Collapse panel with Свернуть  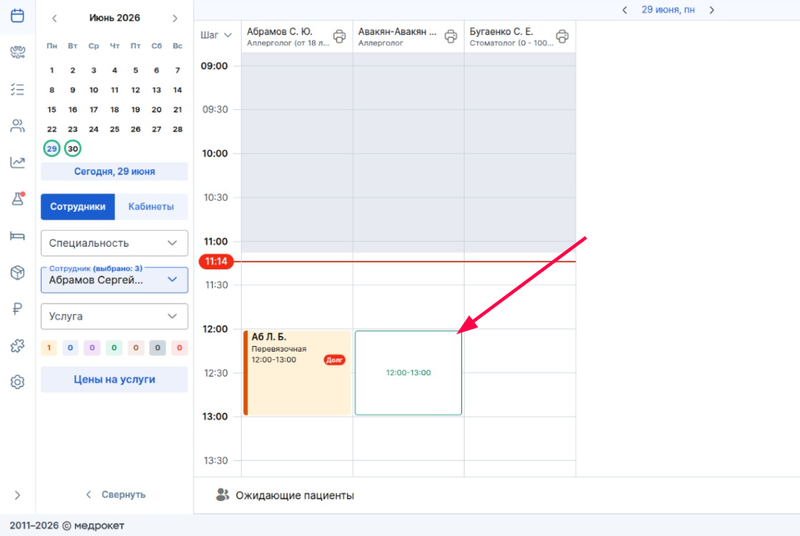[x=116, y=495]
